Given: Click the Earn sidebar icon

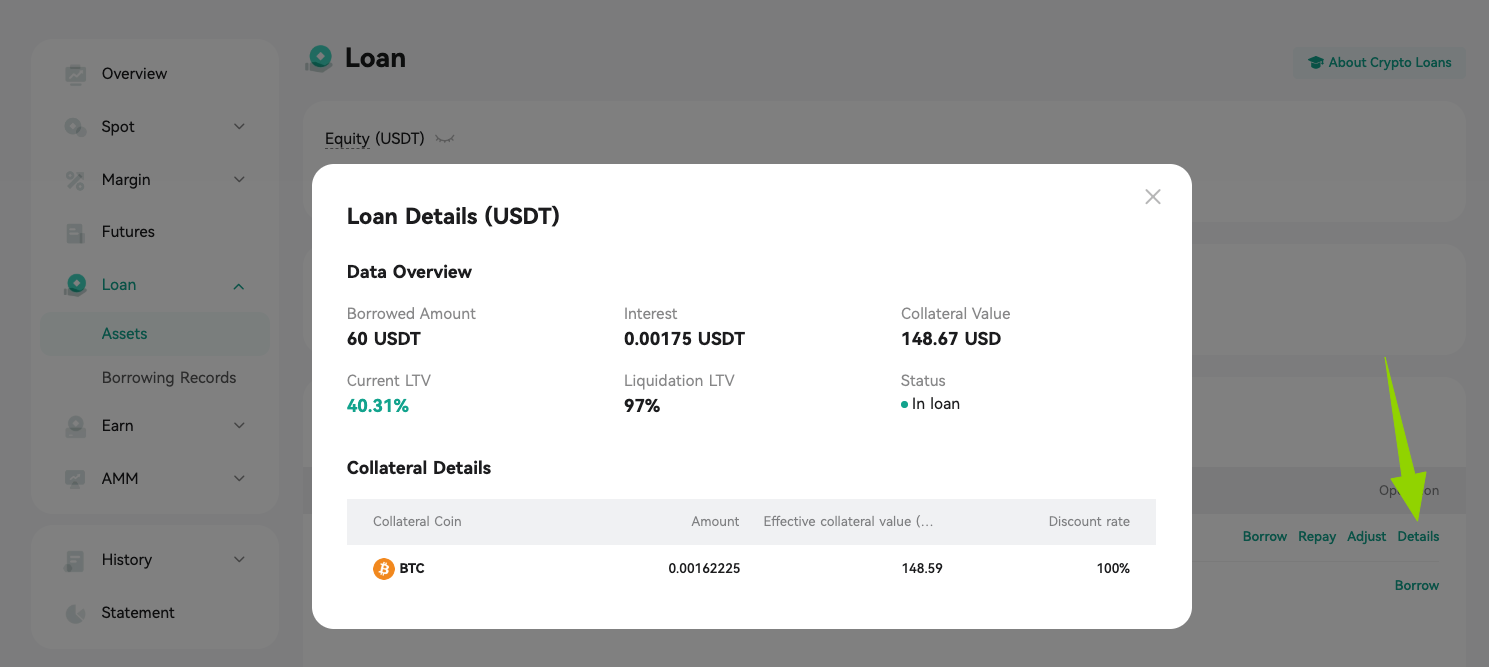Looking at the screenshot, I should 75,426.
